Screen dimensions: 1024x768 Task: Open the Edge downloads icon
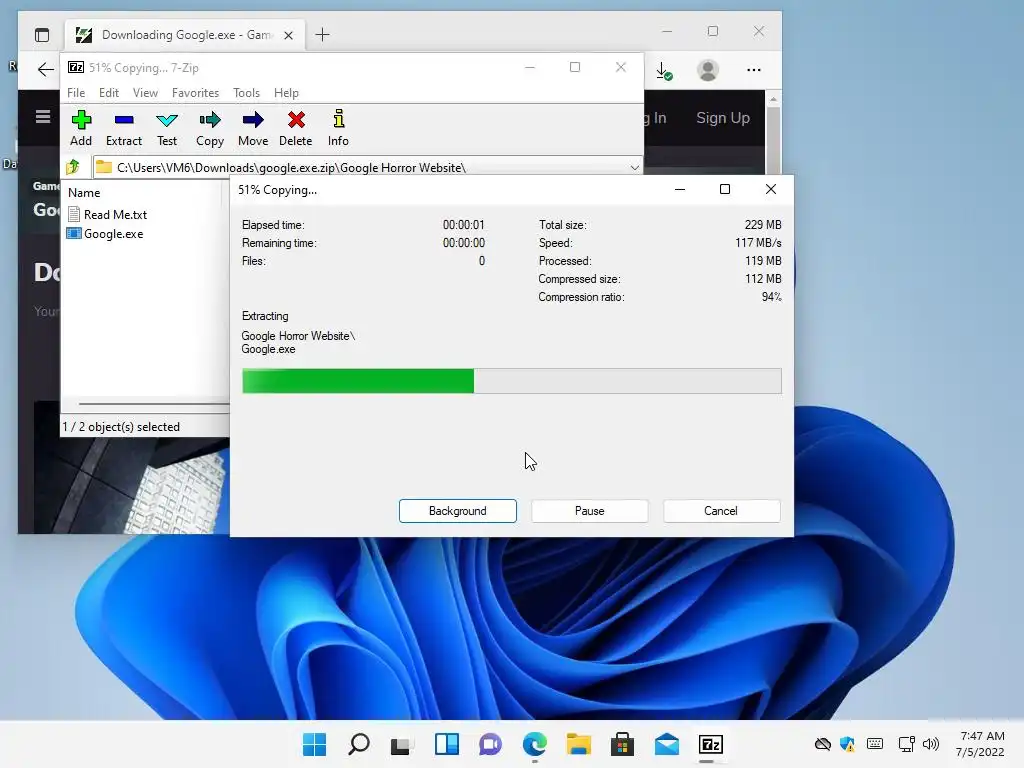[664, 71]
